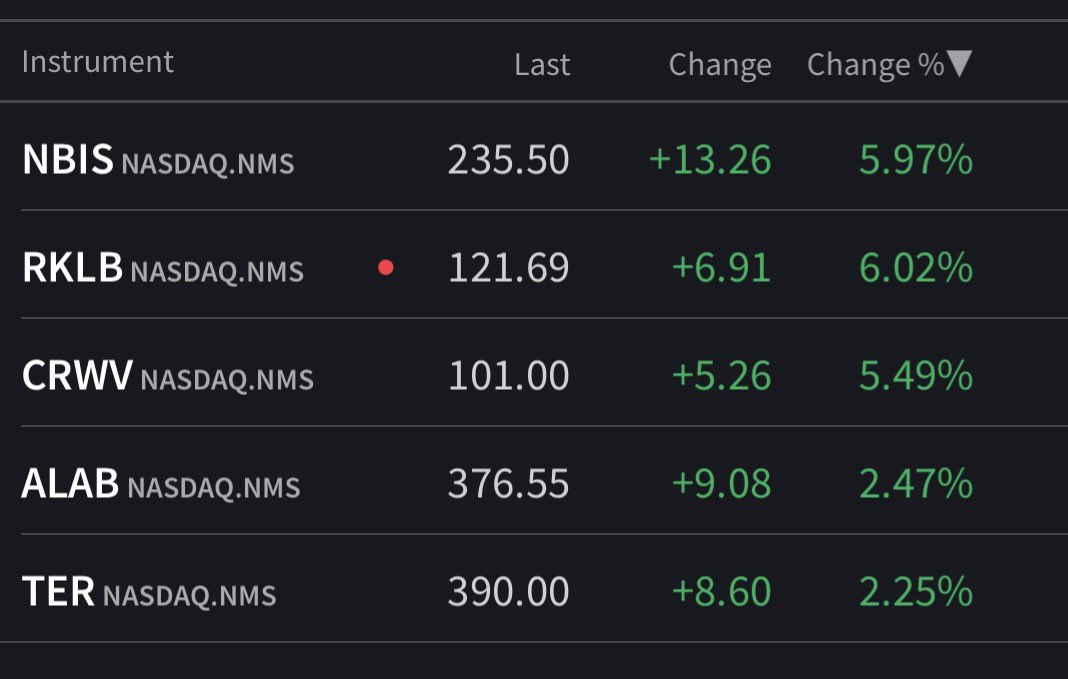Select CRWV last price 101.00
The image size is (1068, 679).
coord(509,376)
